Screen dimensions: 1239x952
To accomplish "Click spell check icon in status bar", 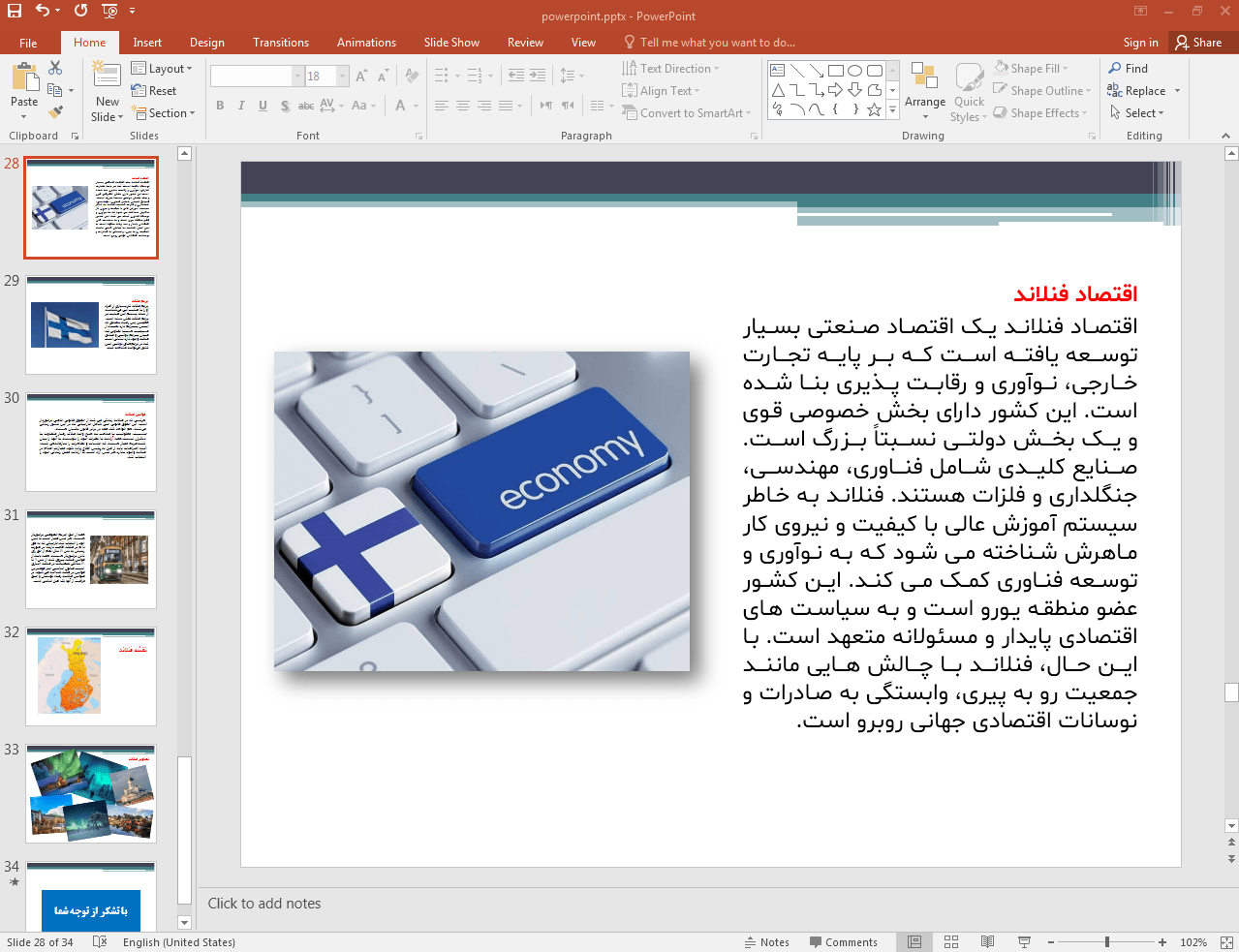I will [x=100, y=942].
